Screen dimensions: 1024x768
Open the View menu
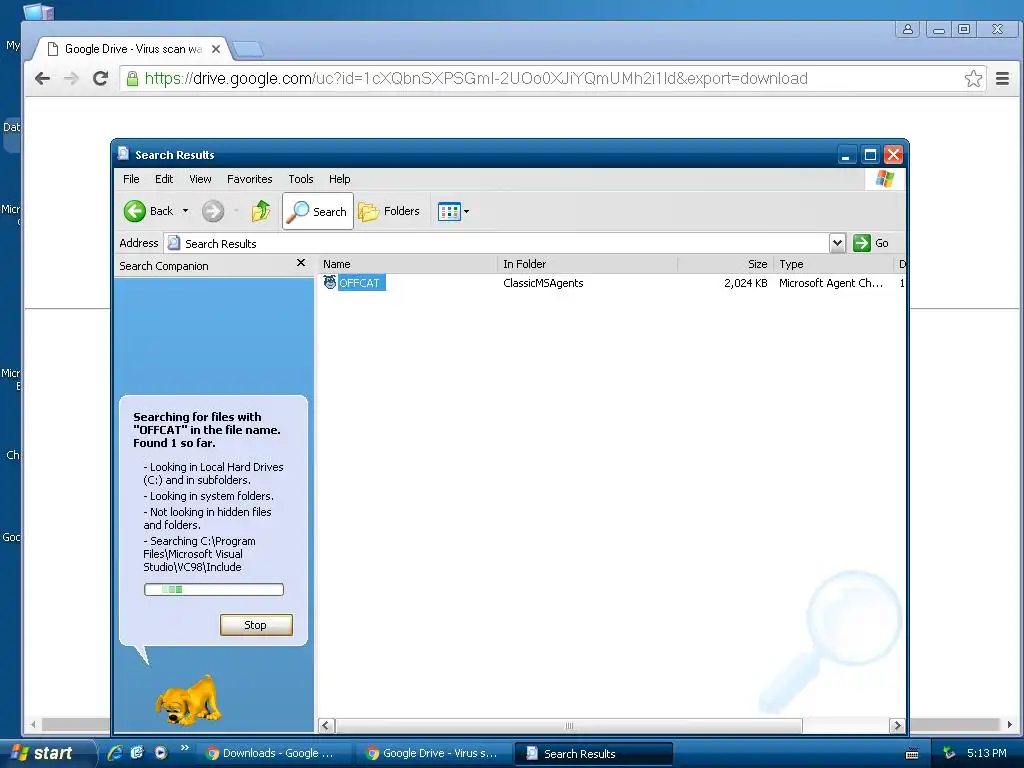pos(200,179)
